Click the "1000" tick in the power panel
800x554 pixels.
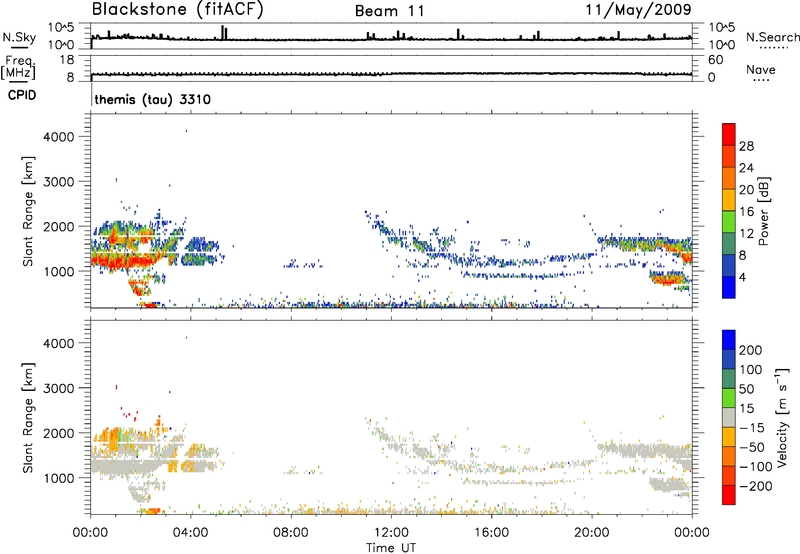point(59,271)
